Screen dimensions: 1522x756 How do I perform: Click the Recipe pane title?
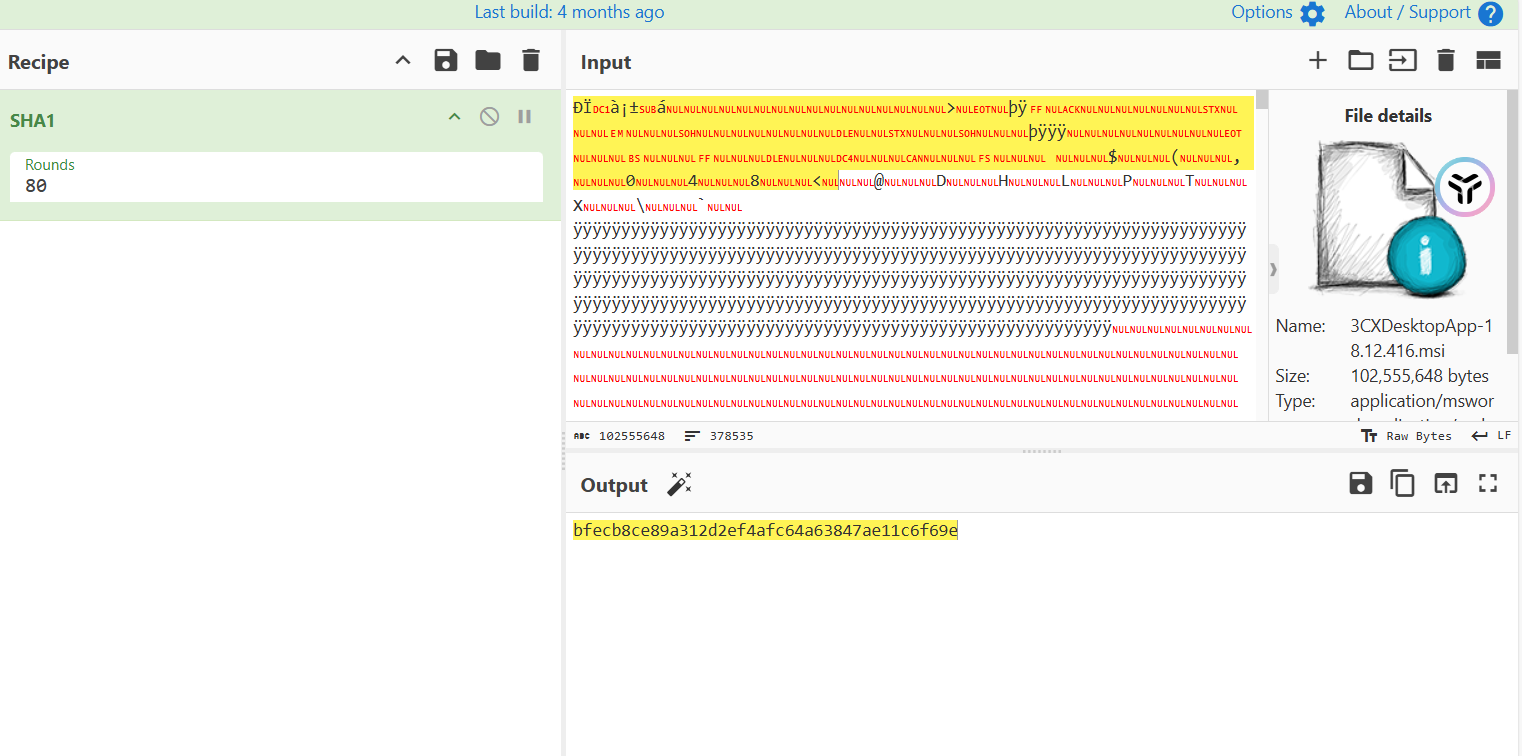pyautogui.click(x=39, y=62)
